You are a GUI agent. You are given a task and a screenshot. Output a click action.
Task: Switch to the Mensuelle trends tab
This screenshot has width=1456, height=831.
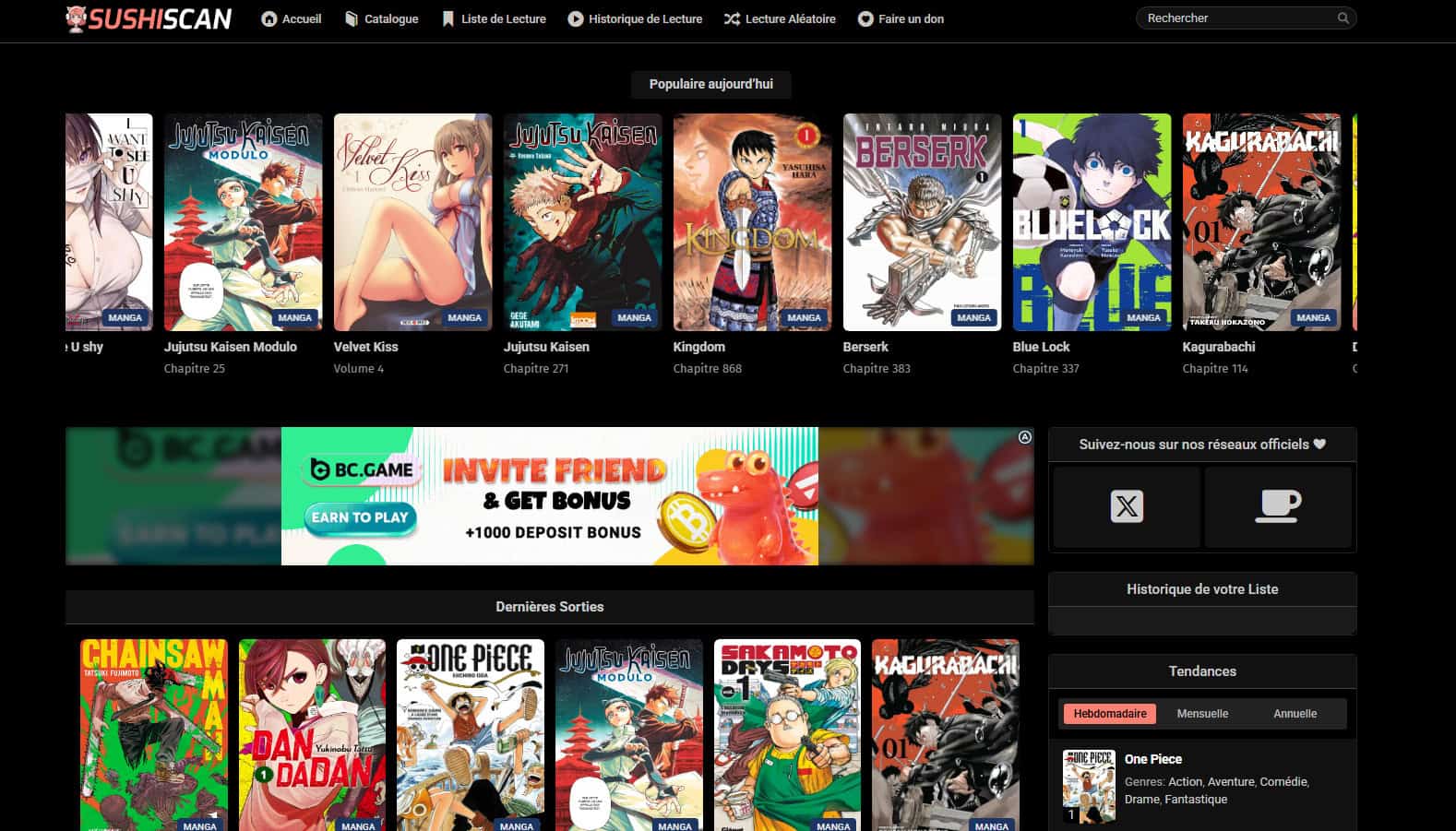tap(1202, 714)
